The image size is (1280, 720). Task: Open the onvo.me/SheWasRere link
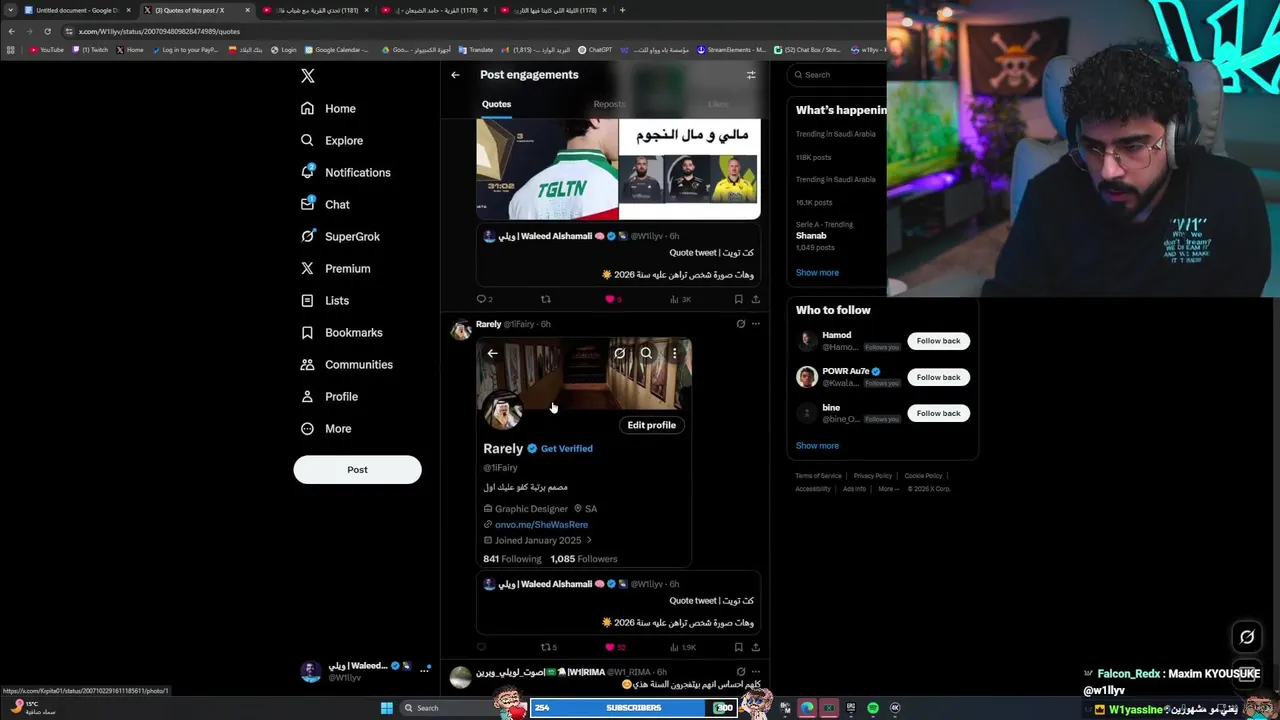click(541, 524)
